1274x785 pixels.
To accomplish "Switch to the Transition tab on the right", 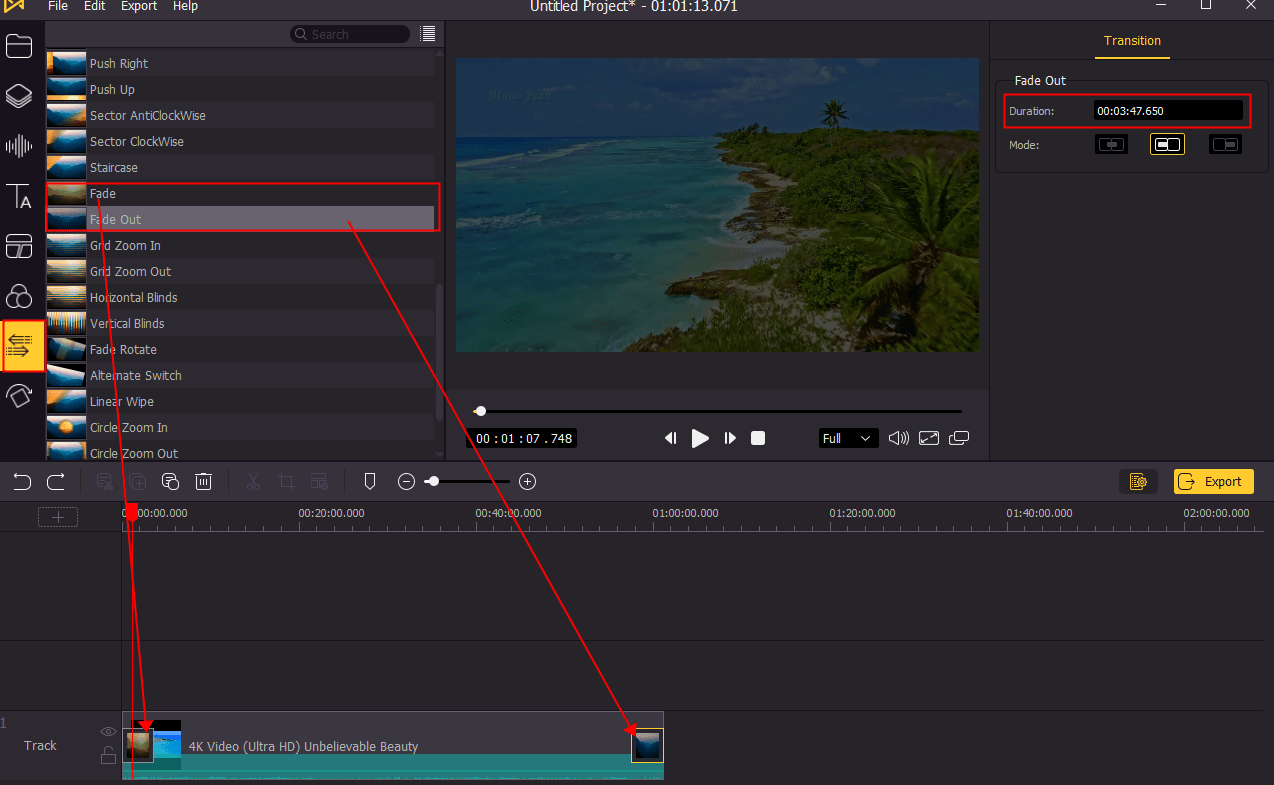I will (1132, 41).
